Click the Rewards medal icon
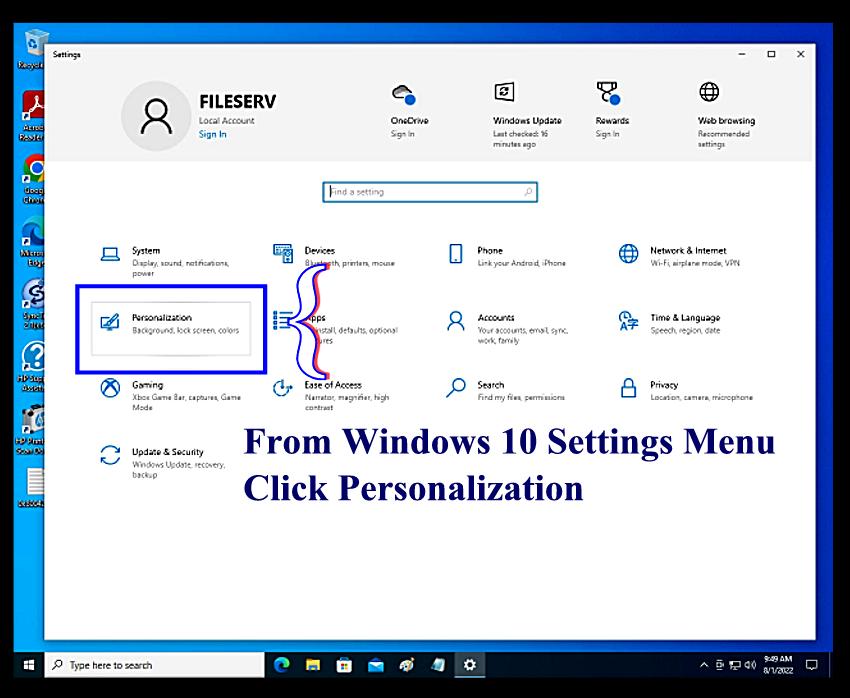Screen dimensions: 850x698 click(608, 93)
